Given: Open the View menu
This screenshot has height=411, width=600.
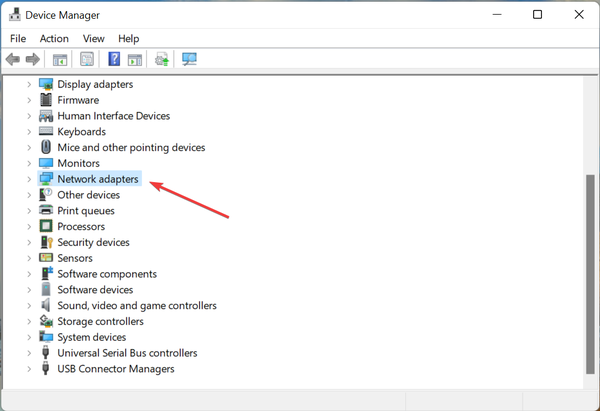Looking at the screenshot, I should (94, 39).
